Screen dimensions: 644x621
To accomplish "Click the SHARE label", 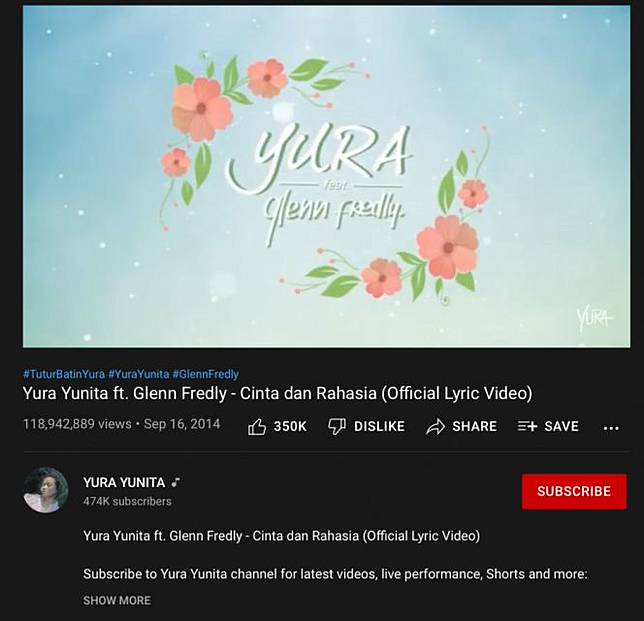I will 475,426.
